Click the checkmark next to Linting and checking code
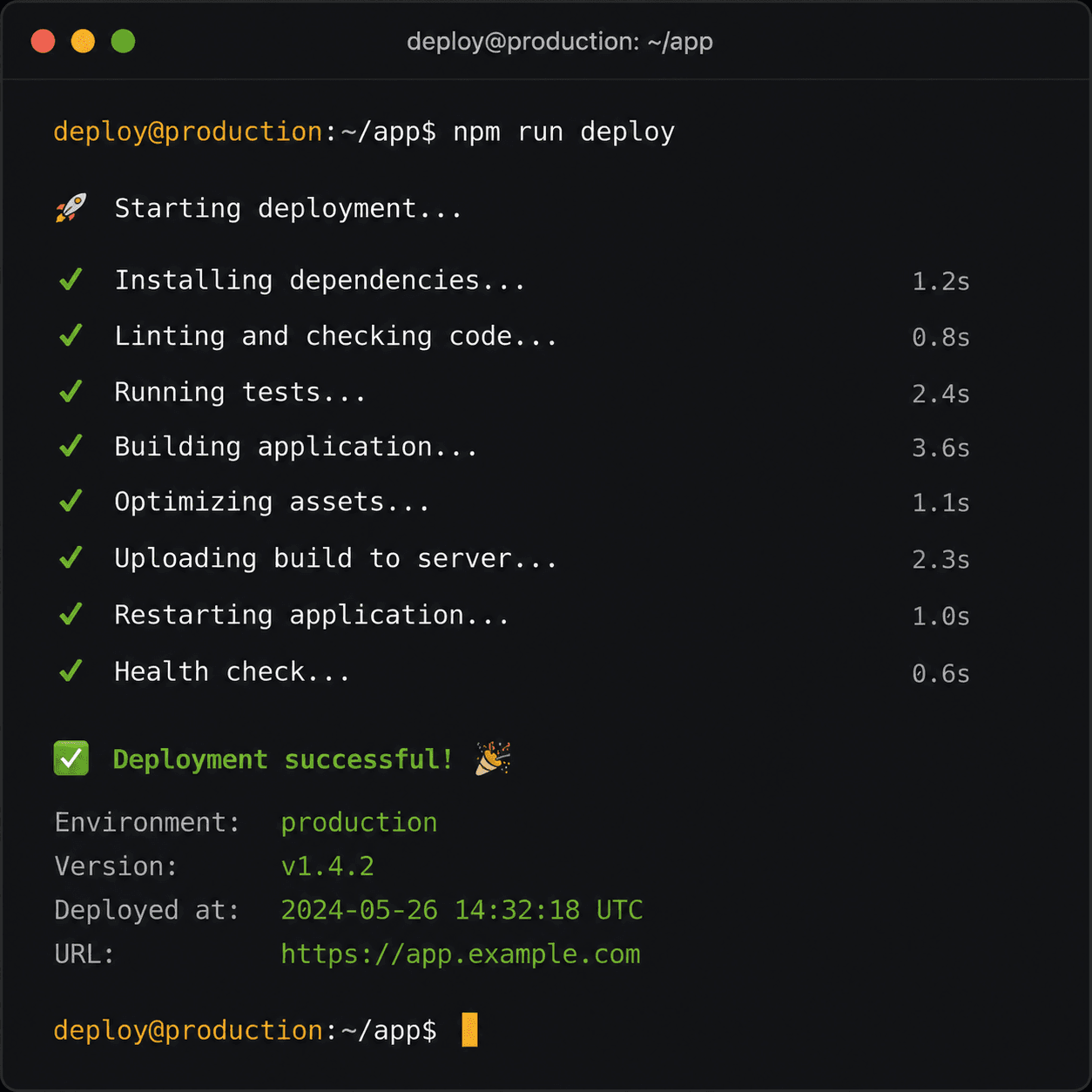The image size is (1092, 1092). (71, 335)
